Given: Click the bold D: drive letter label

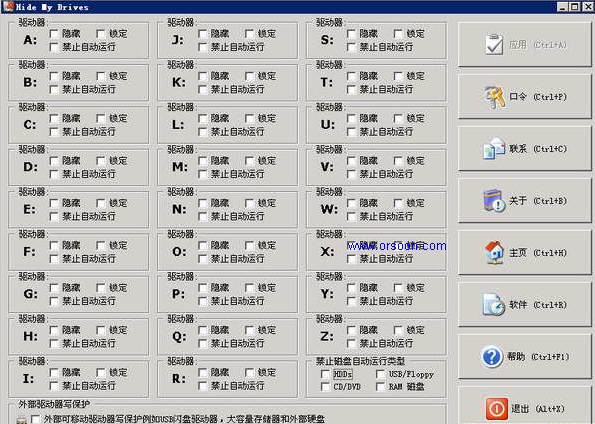Looking at the screenshot, I should point(30,167).
